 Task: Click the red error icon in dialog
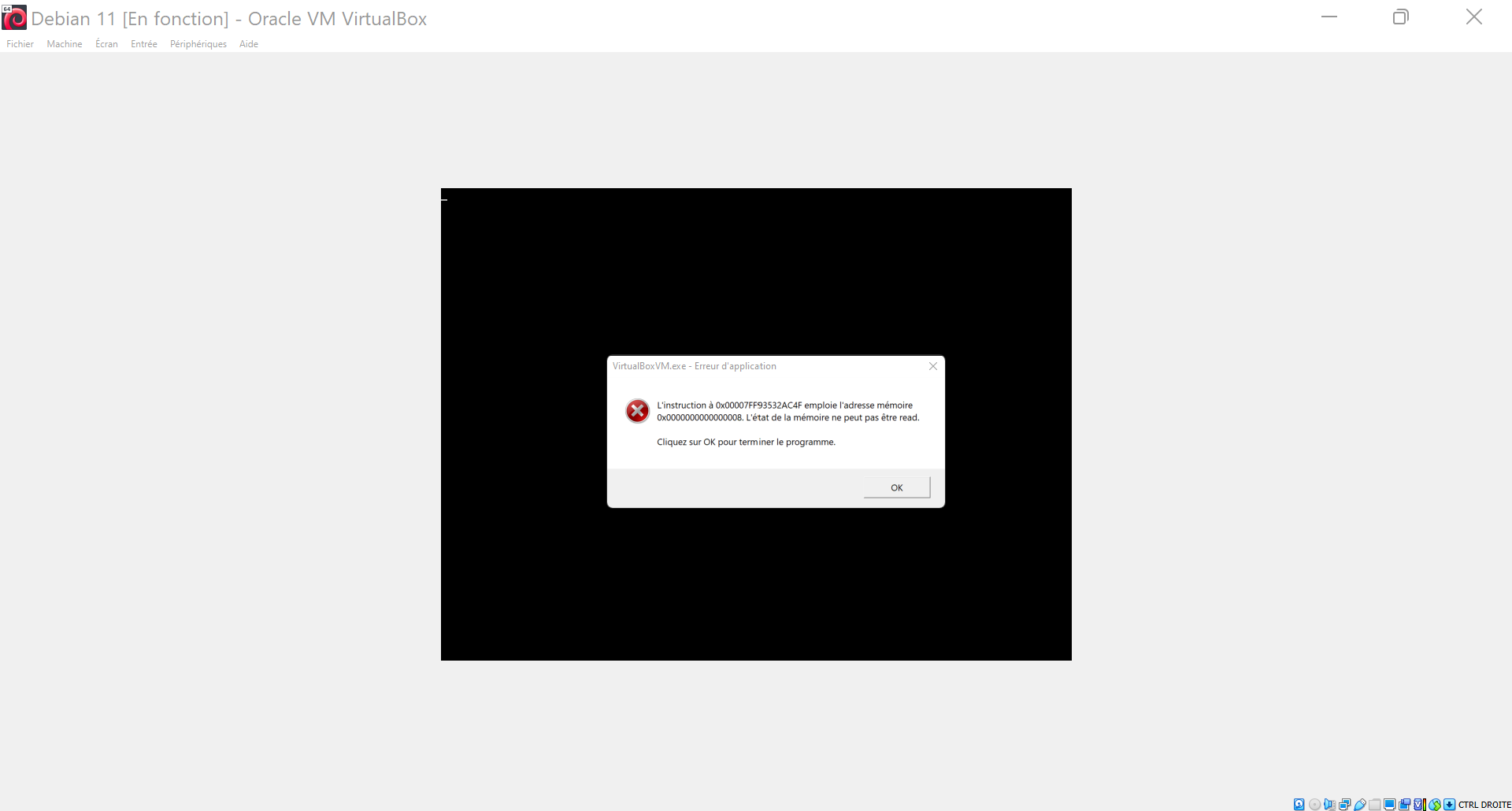pos(637,411)
